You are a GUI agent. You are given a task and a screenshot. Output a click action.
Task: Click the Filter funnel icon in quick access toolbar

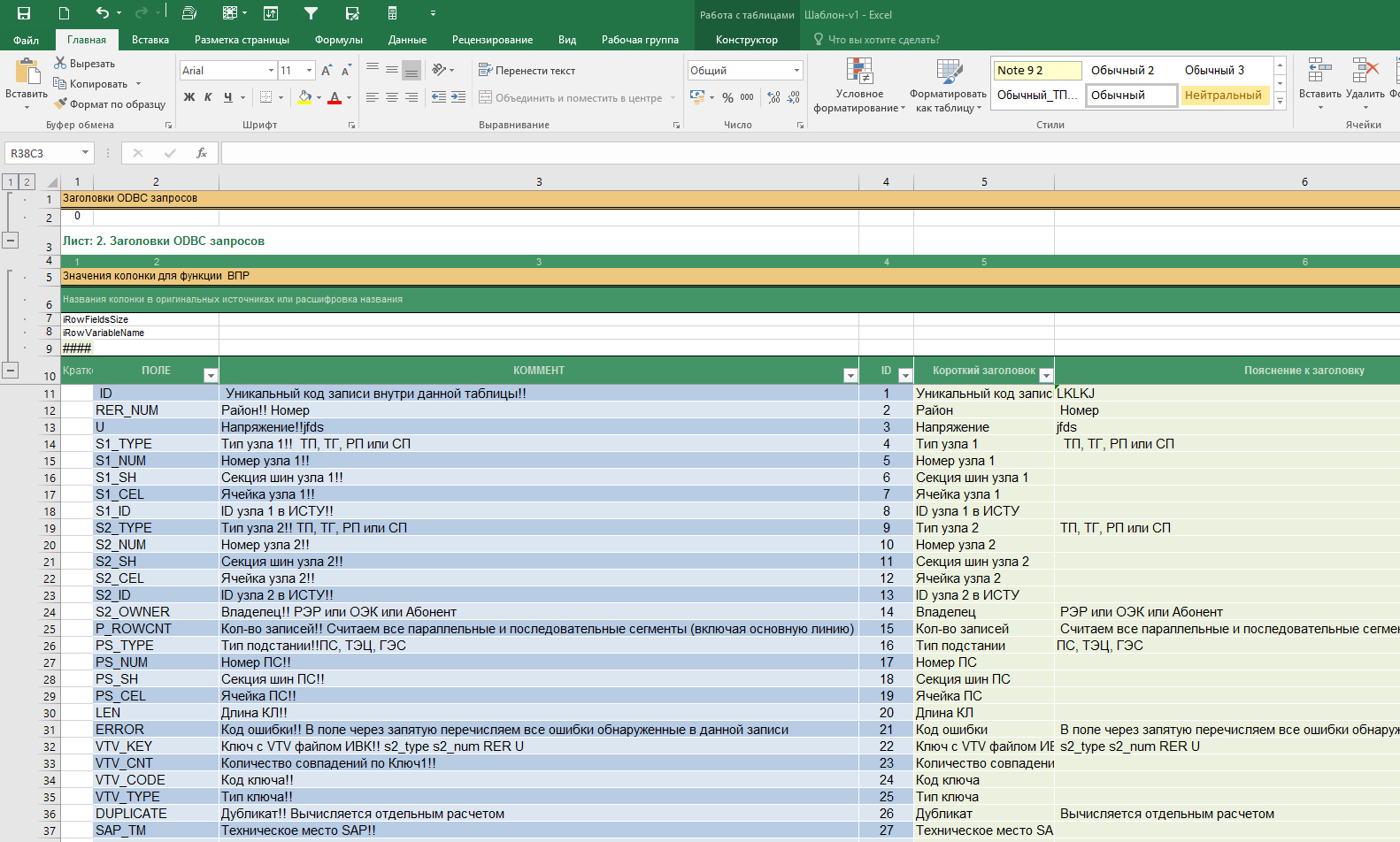(x=311, y=13)
